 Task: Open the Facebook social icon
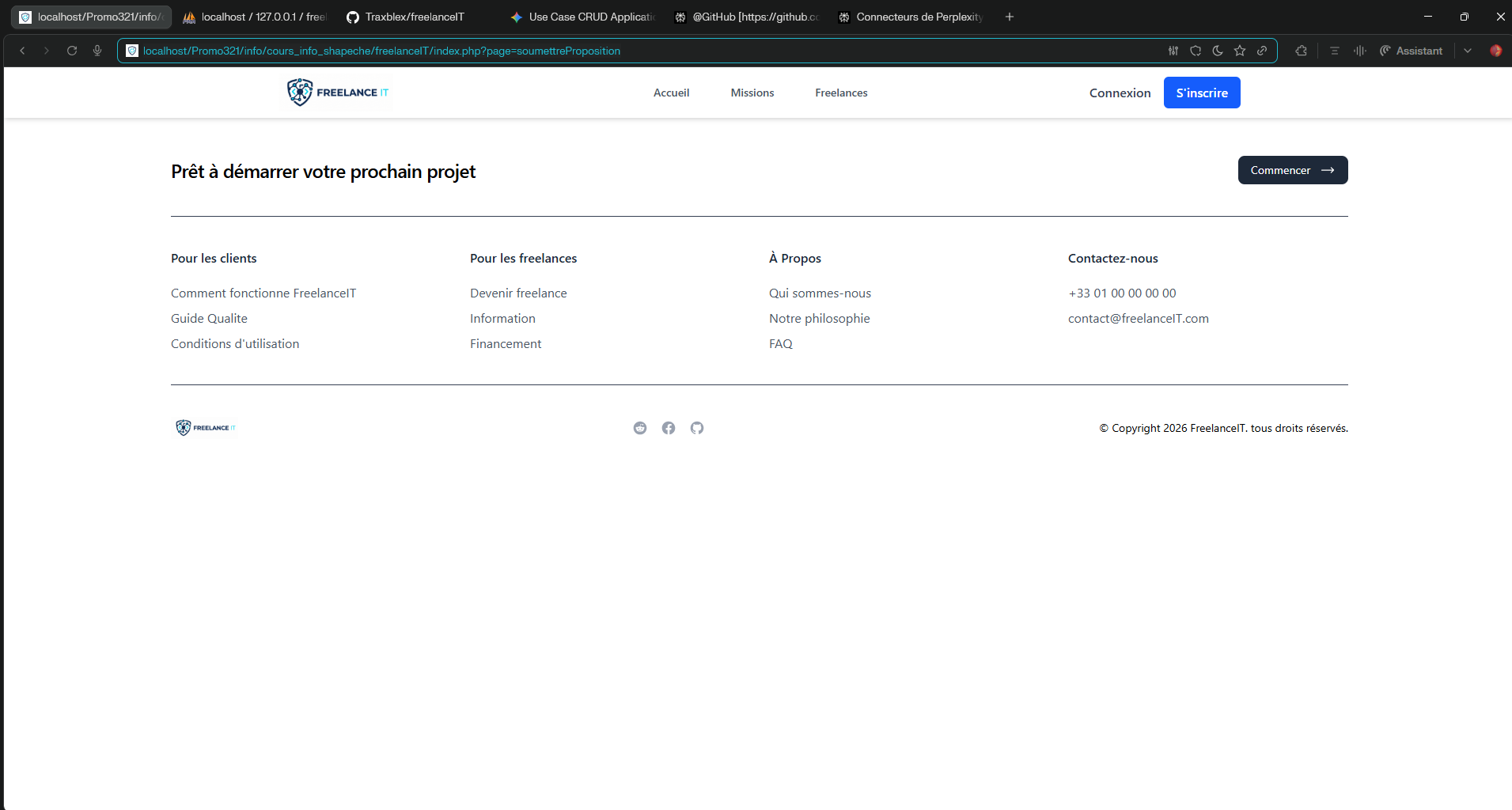click(x=669, y=428)
